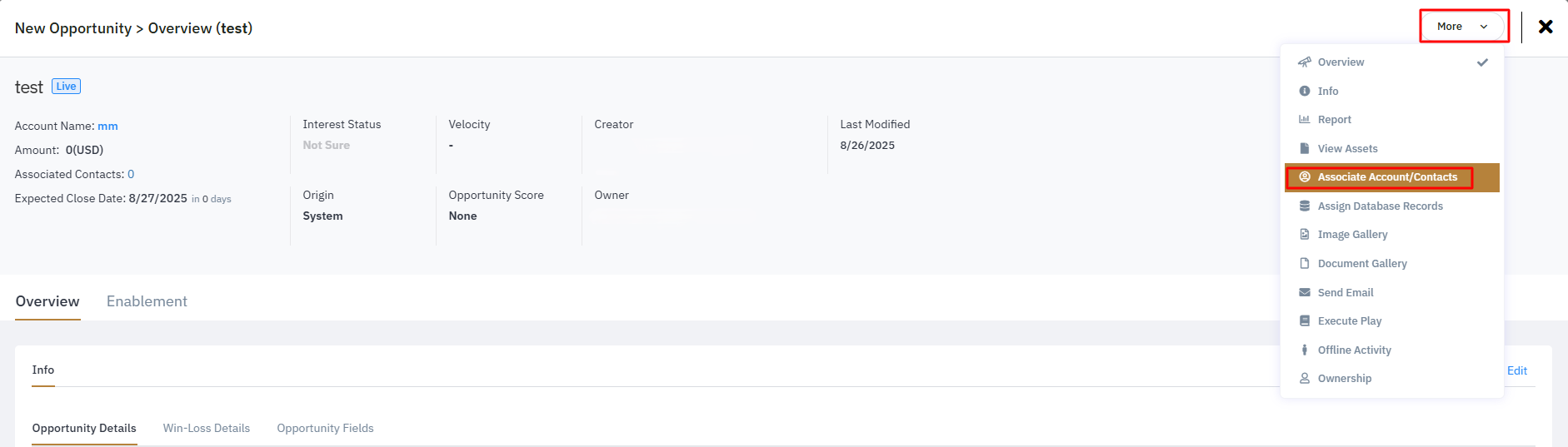1568x447 pixels.
Task: Click the Ownership user icon
Action: coord(1305,379)
